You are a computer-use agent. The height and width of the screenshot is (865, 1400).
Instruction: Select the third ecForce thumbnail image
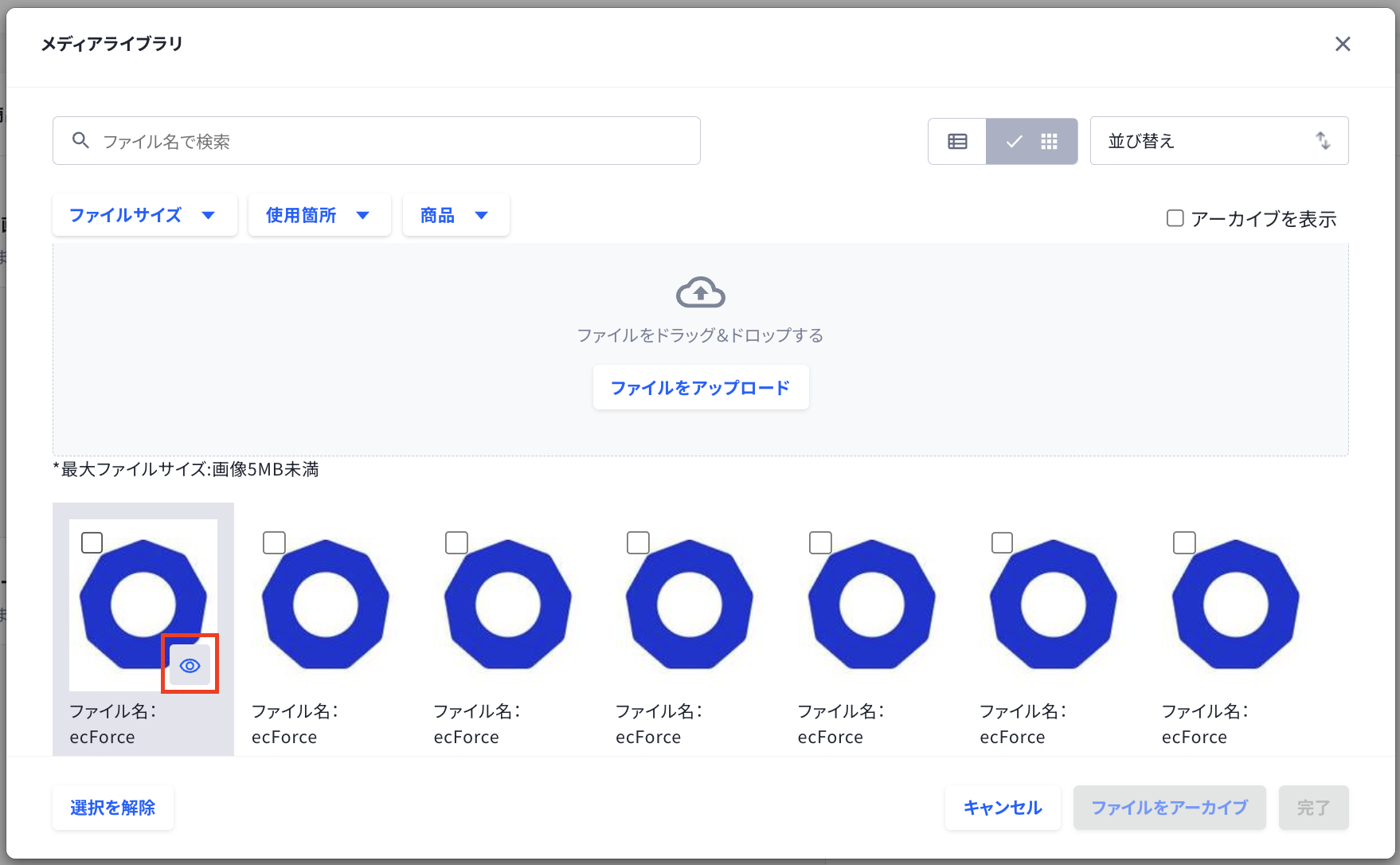(x=507, y=604)
